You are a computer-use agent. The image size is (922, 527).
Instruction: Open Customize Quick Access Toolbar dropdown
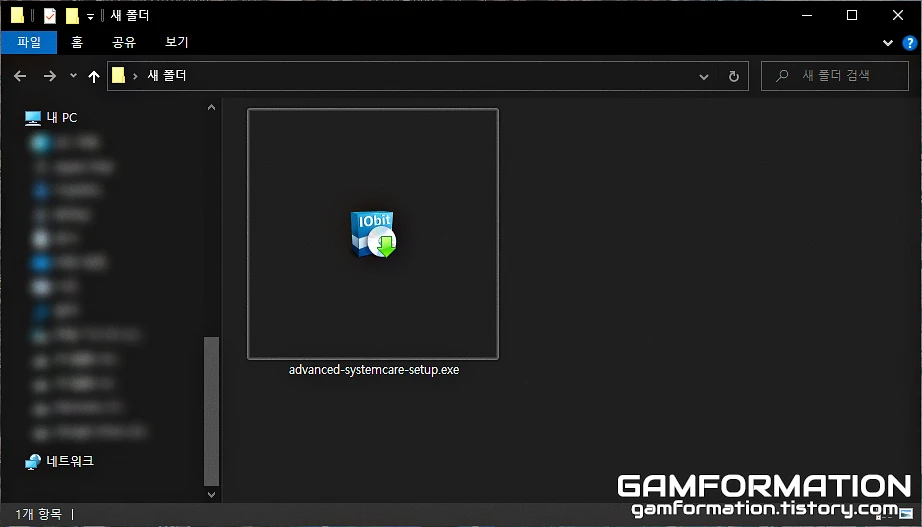(x=90, y=16)
